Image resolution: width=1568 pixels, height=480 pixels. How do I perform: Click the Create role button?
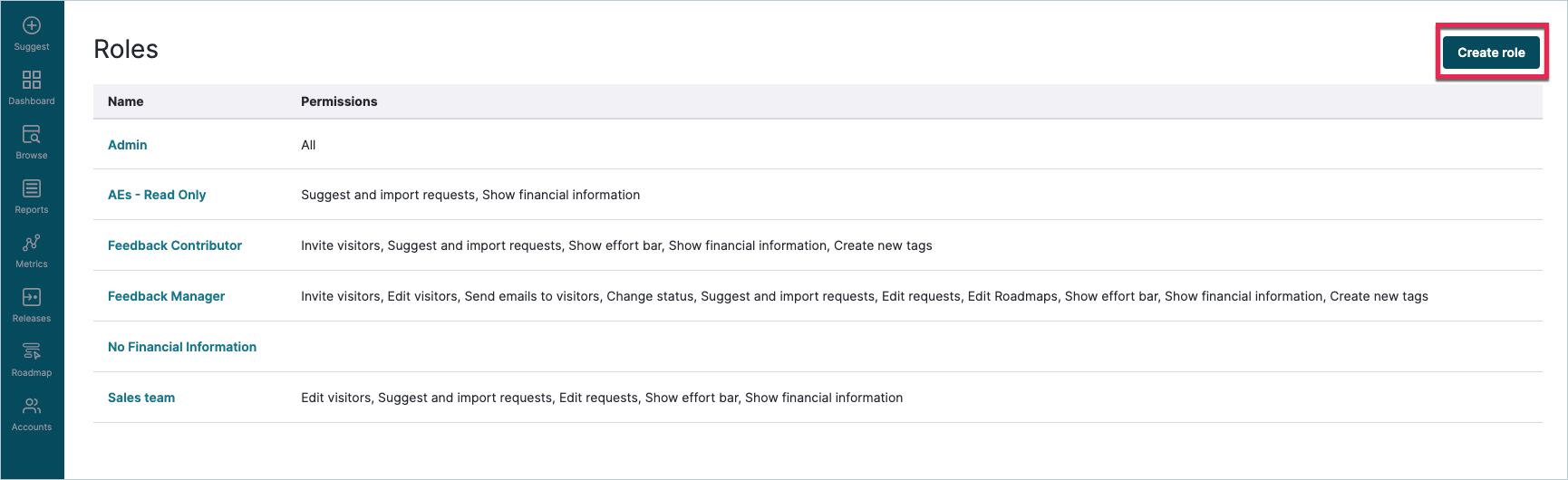click(1491, 53)
